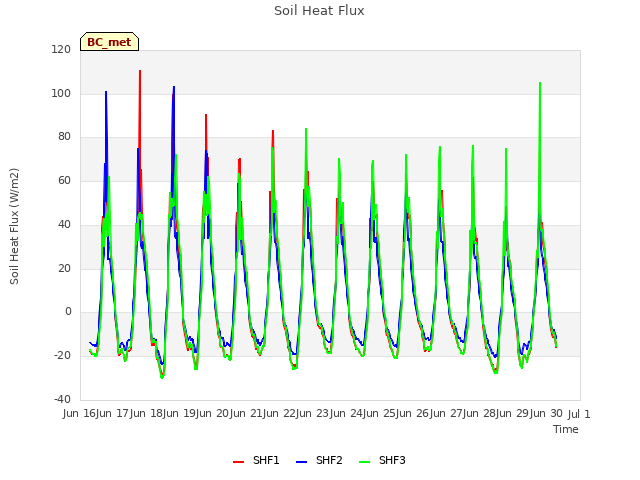This screenshot has height=480, width=640.
Task: Toggle the SHF3 legend entry
Action: coord(382,460)
